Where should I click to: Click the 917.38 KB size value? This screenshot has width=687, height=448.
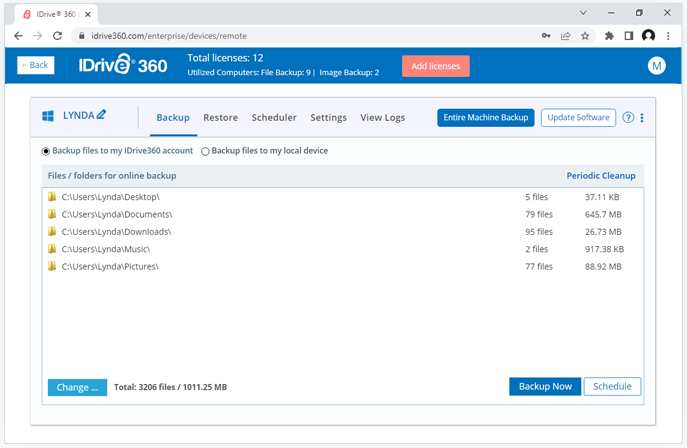point(604,249)
